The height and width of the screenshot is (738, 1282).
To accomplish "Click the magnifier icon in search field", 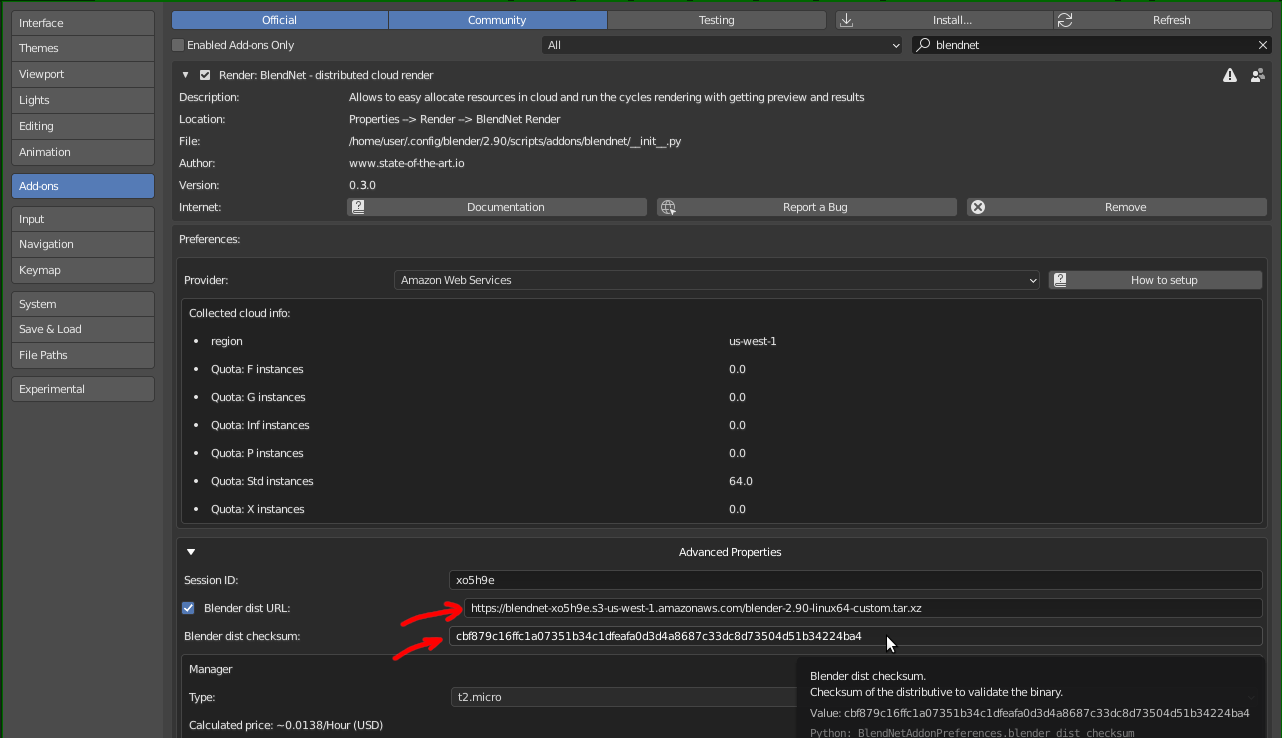I will [923, 45].
